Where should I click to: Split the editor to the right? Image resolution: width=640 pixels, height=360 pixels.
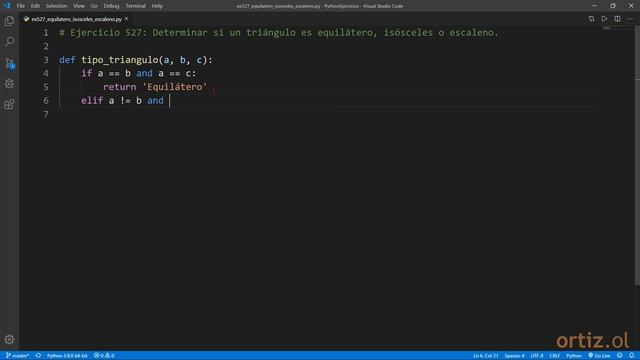pos(618,19)
